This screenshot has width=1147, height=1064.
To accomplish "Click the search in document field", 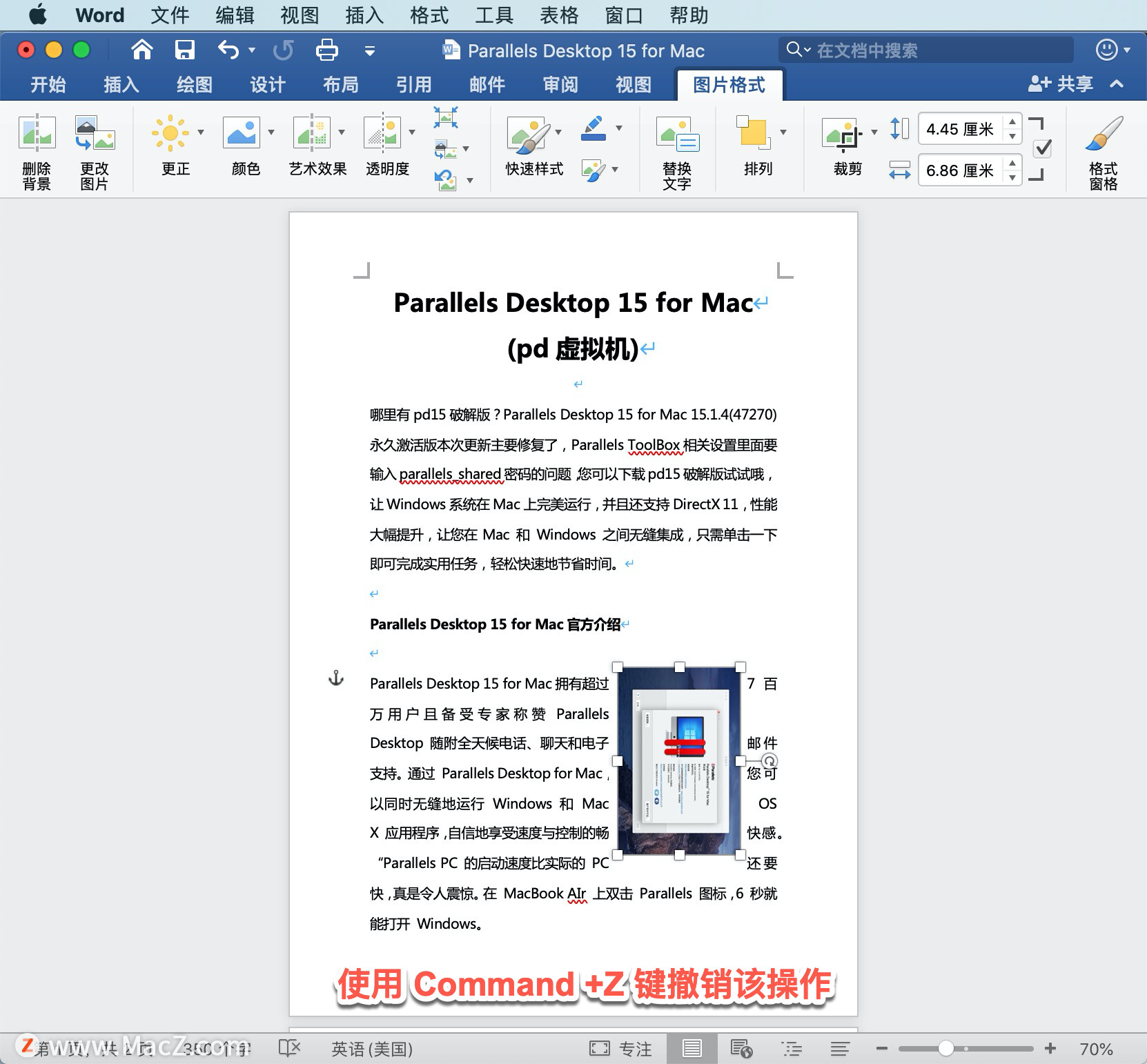I will (926, 50).
